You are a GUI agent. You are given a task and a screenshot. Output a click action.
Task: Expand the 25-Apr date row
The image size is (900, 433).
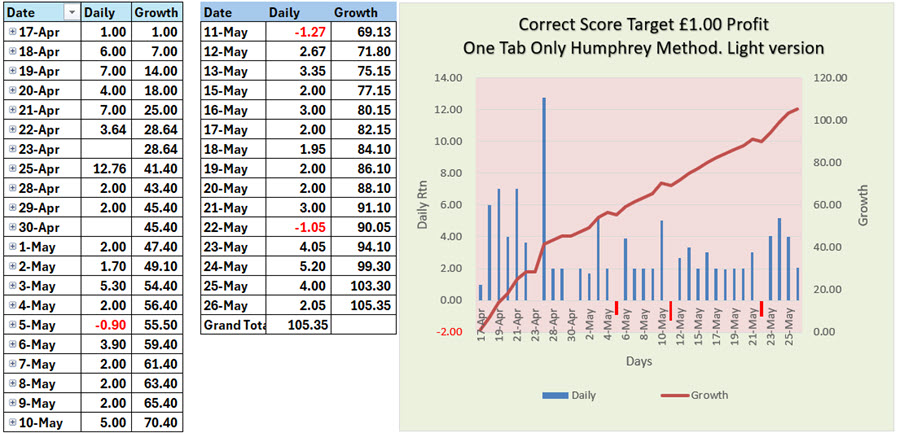tap(13, 167)
